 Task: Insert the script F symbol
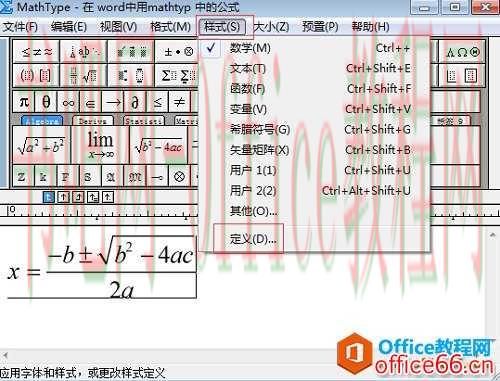(x=65, y=176)
